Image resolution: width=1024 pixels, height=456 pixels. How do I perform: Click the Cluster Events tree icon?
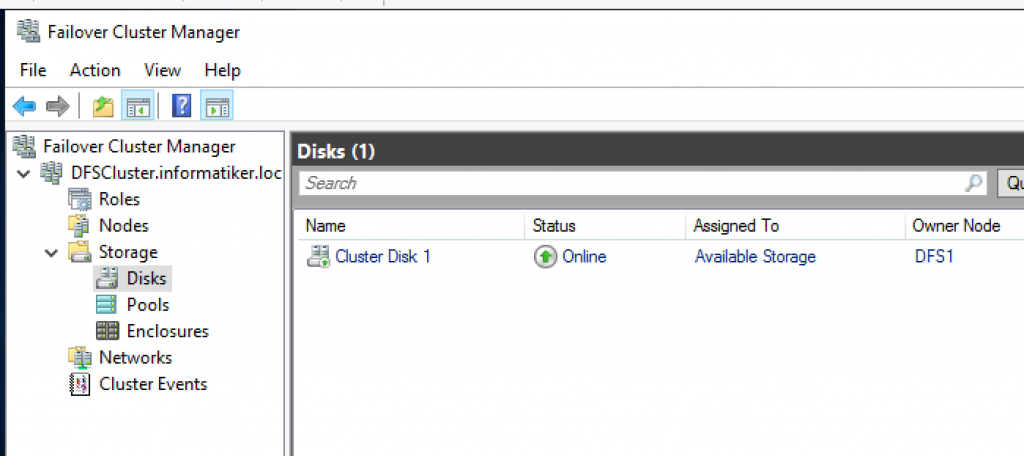(80, 384)
